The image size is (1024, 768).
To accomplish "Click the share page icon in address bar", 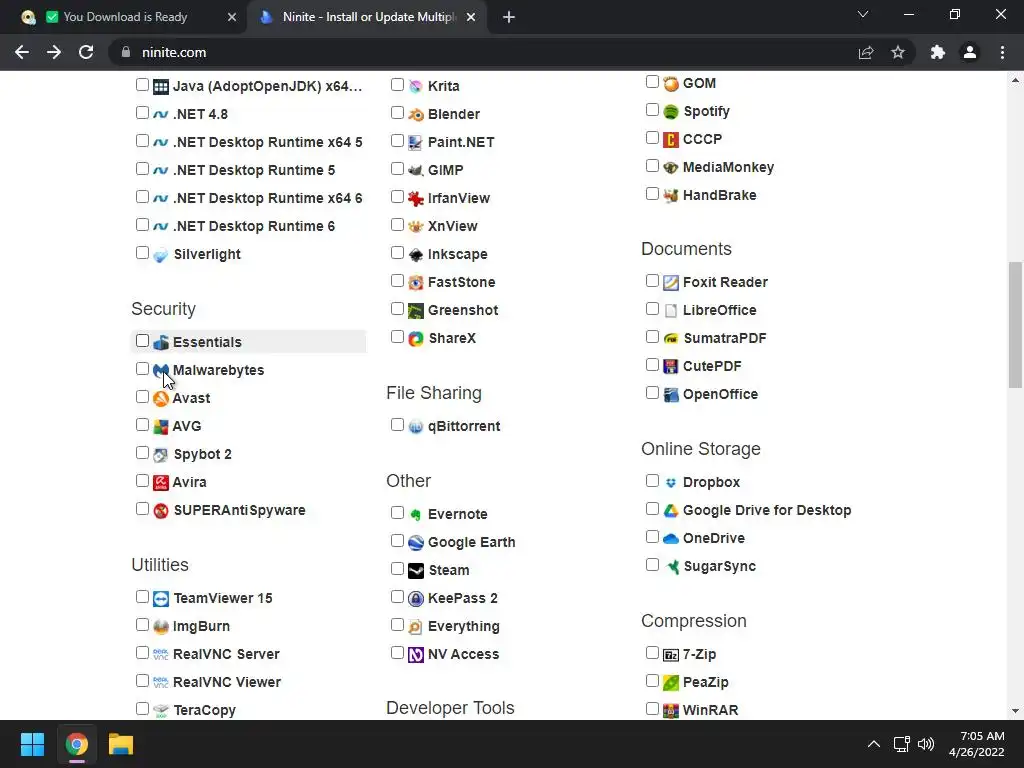I will click(866, 52).
